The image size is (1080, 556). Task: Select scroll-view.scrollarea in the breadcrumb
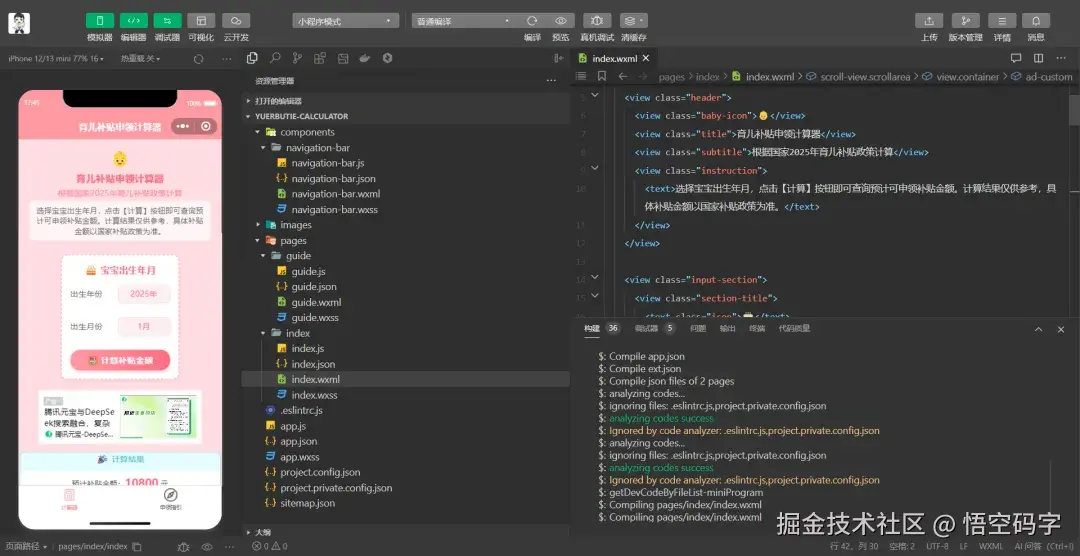[x=865, y=77]
